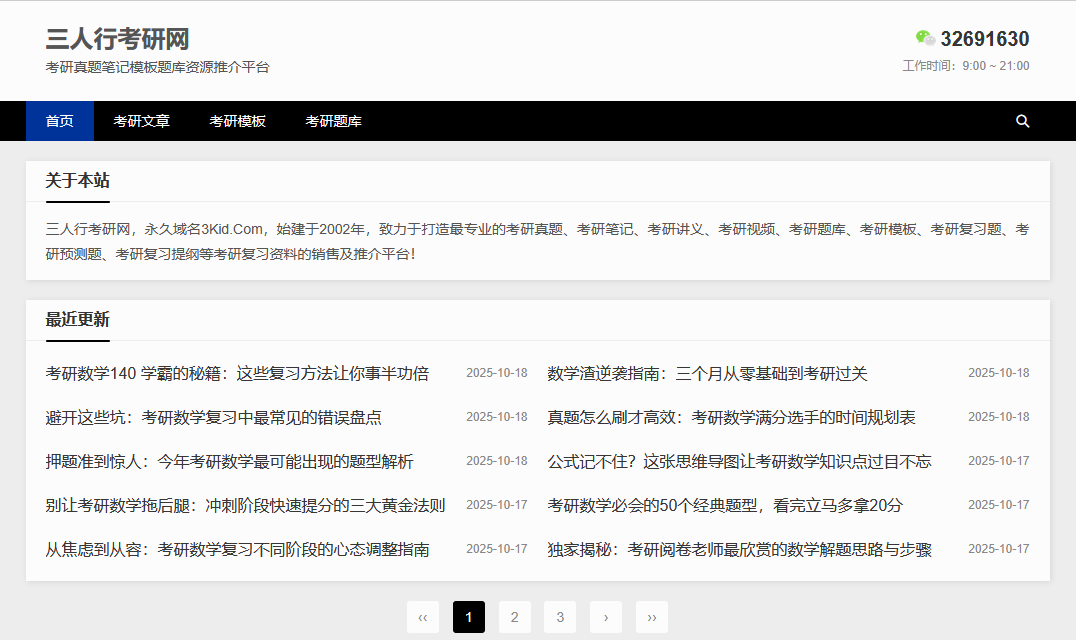Open the 首页 navigation tab
The image size is (1076, 640).
tap(59, 121)
